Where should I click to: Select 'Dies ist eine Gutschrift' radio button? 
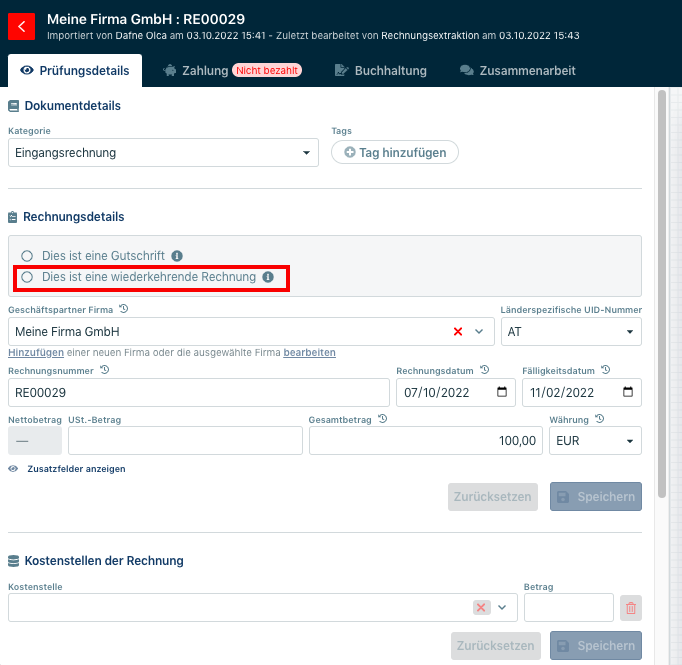pos(27,256)
